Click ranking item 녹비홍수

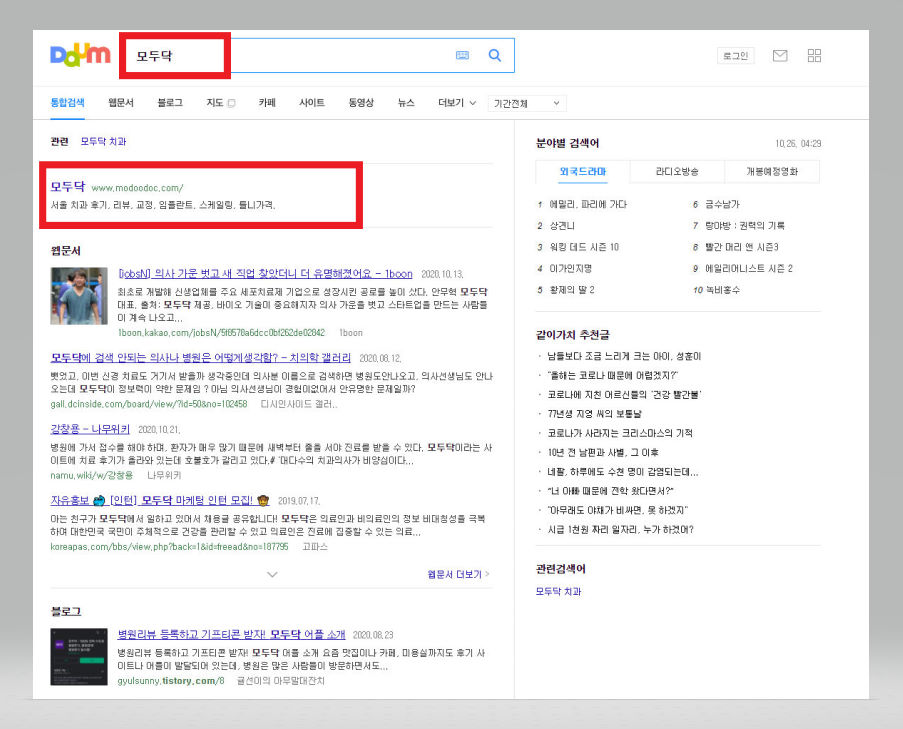[723, 290]
